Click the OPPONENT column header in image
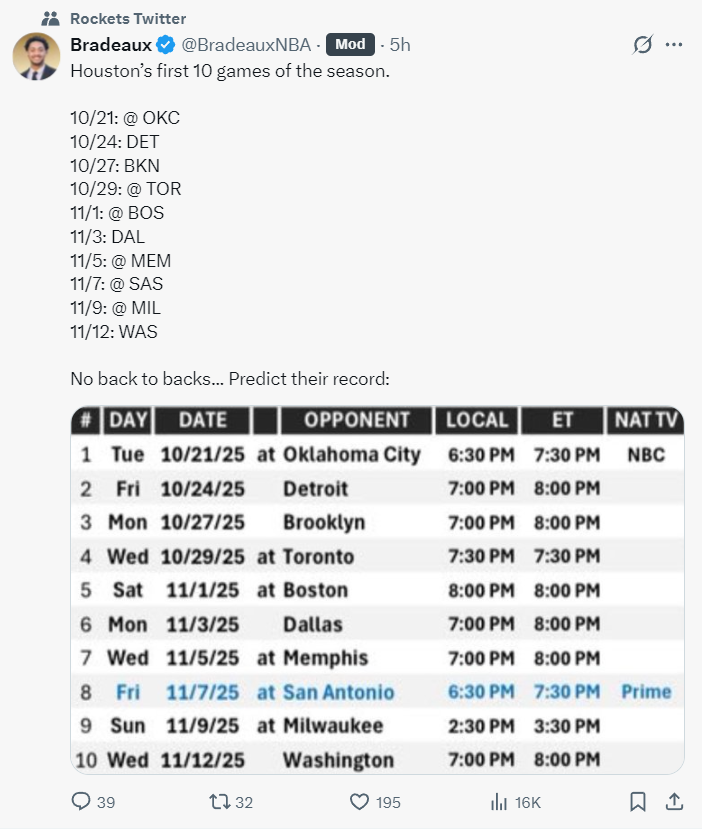 pos(356,420)
